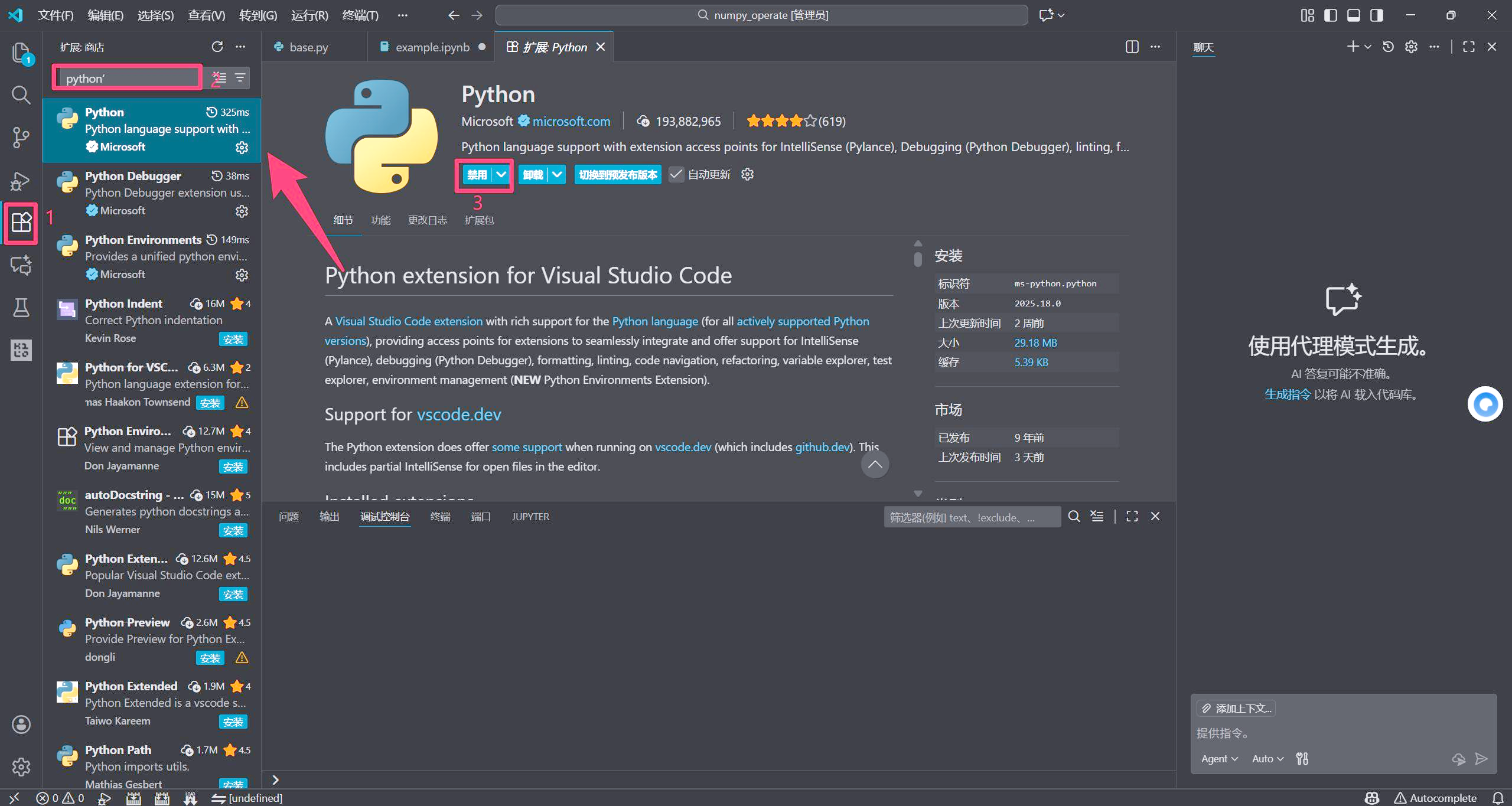1512x806 pixels.
Task: Click the scroll-to-top round button
Action: click(x=875, y=464)
